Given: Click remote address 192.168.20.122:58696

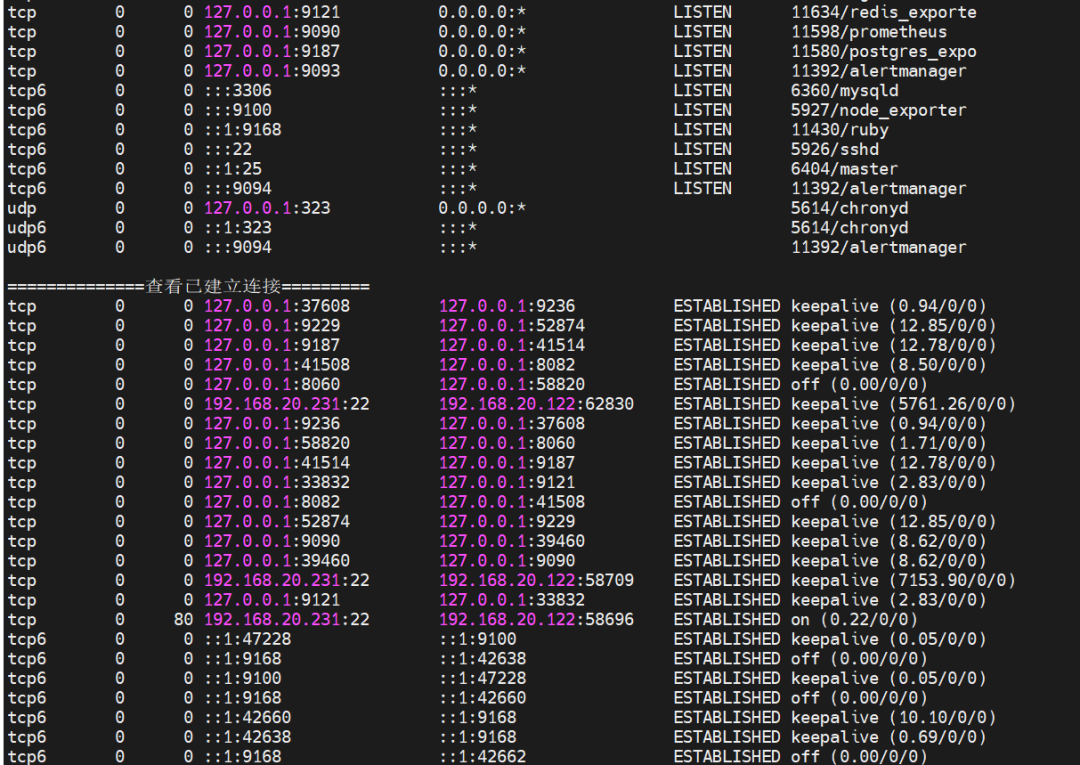Looking at the screenshot, I should (x=537, y=620).
